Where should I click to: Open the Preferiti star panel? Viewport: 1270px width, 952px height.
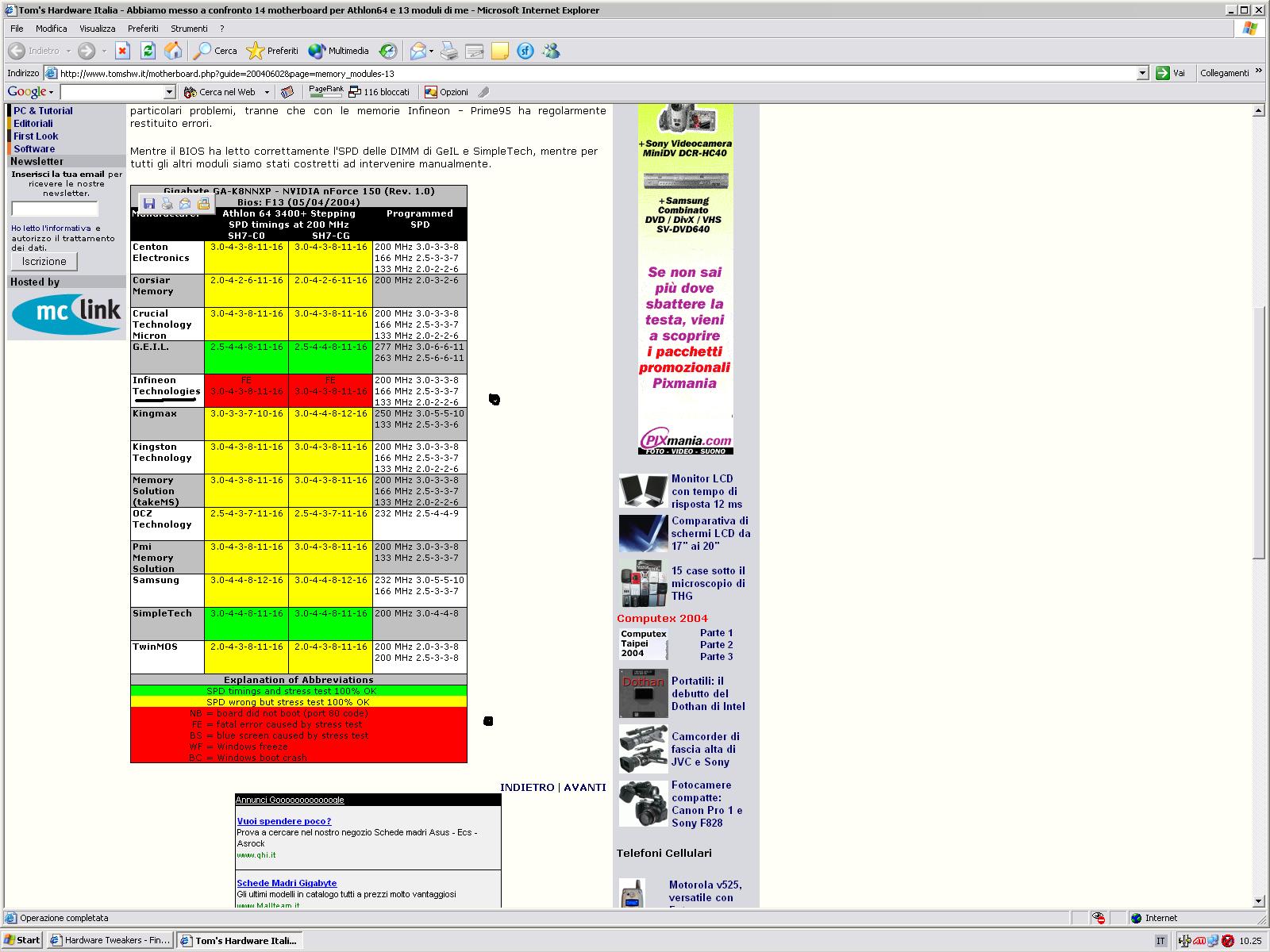pyautogui.click(x=272, y=51)
